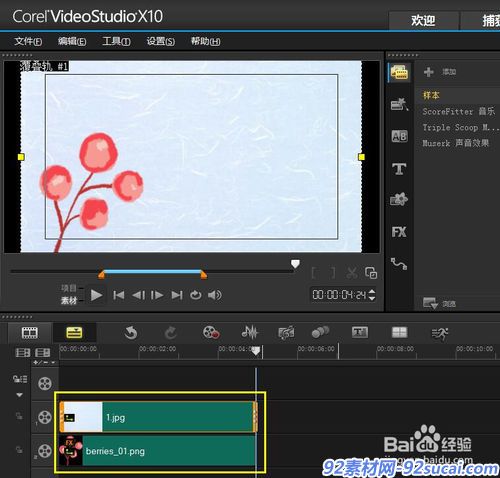Image resolution: width=500 pixels, height=478 pixels.
Task: Click the left orange trim marker
Action: (102, 274)
